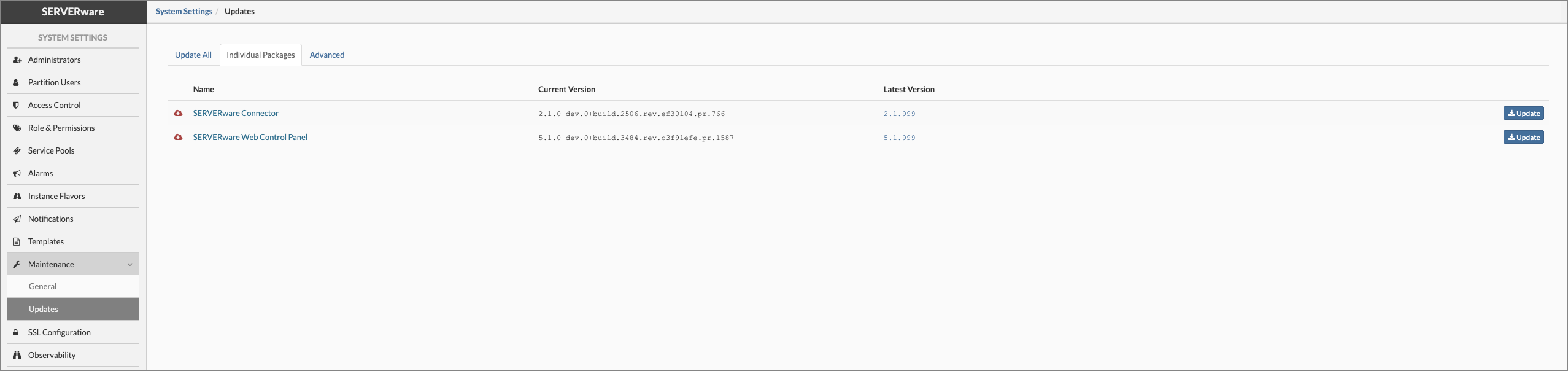This screenshot has height=371, width=1568.
Task: Go to Observability page
Action: 72,356
